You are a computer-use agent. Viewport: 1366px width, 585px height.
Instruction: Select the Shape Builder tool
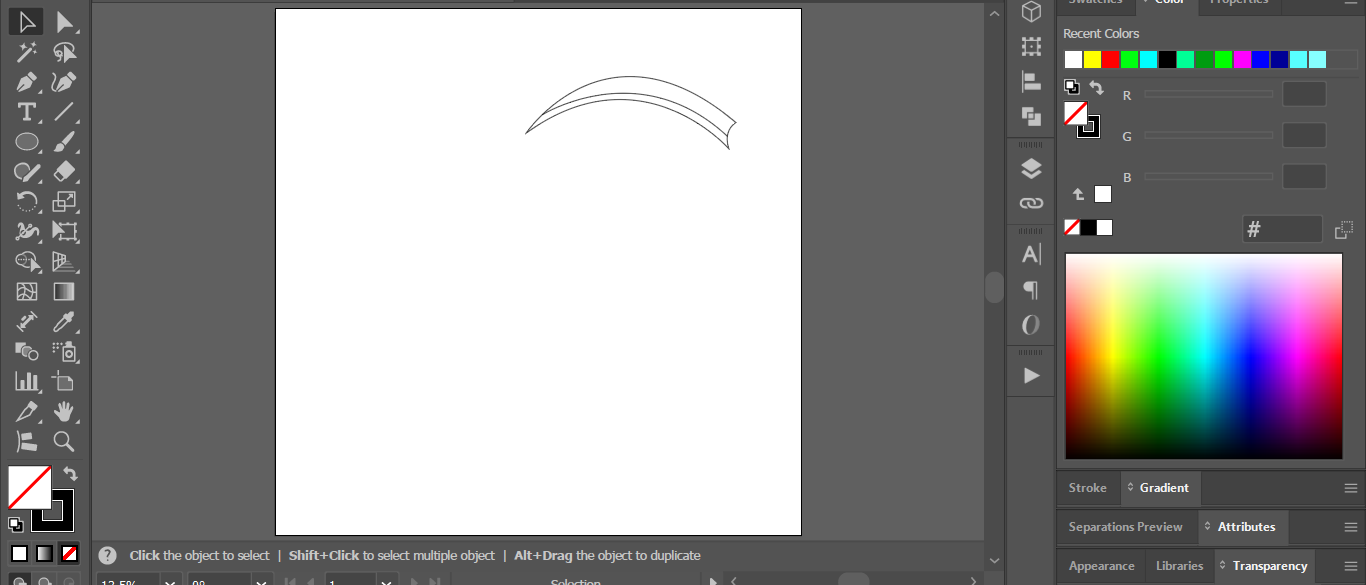point(27,262)
